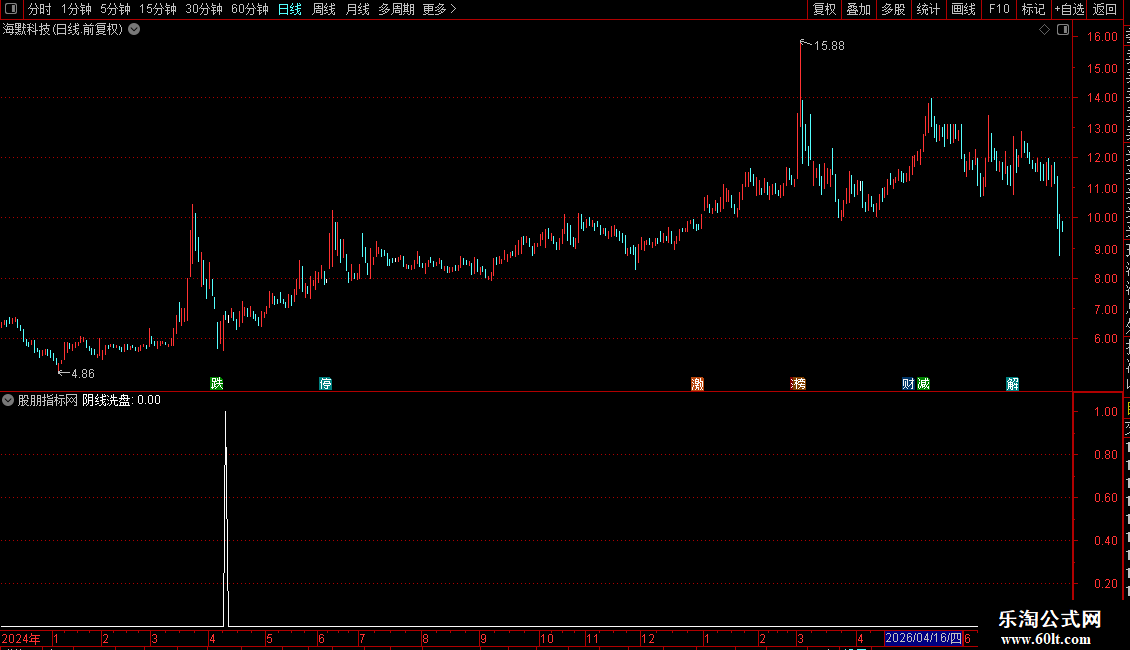Click the 榜 event marker
The height and width of the screenshot is (650, 1130).
pyautogui.click(x=798, y=383)
